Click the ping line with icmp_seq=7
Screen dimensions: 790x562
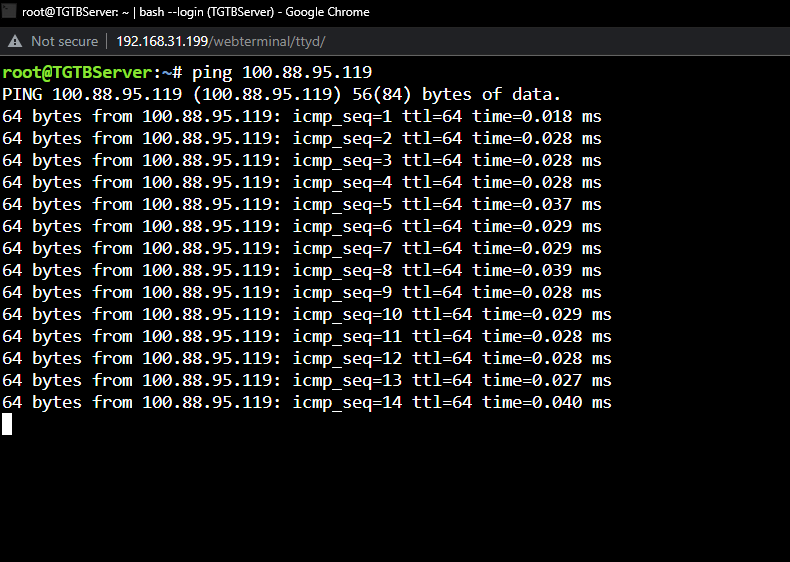pos(302,248)
